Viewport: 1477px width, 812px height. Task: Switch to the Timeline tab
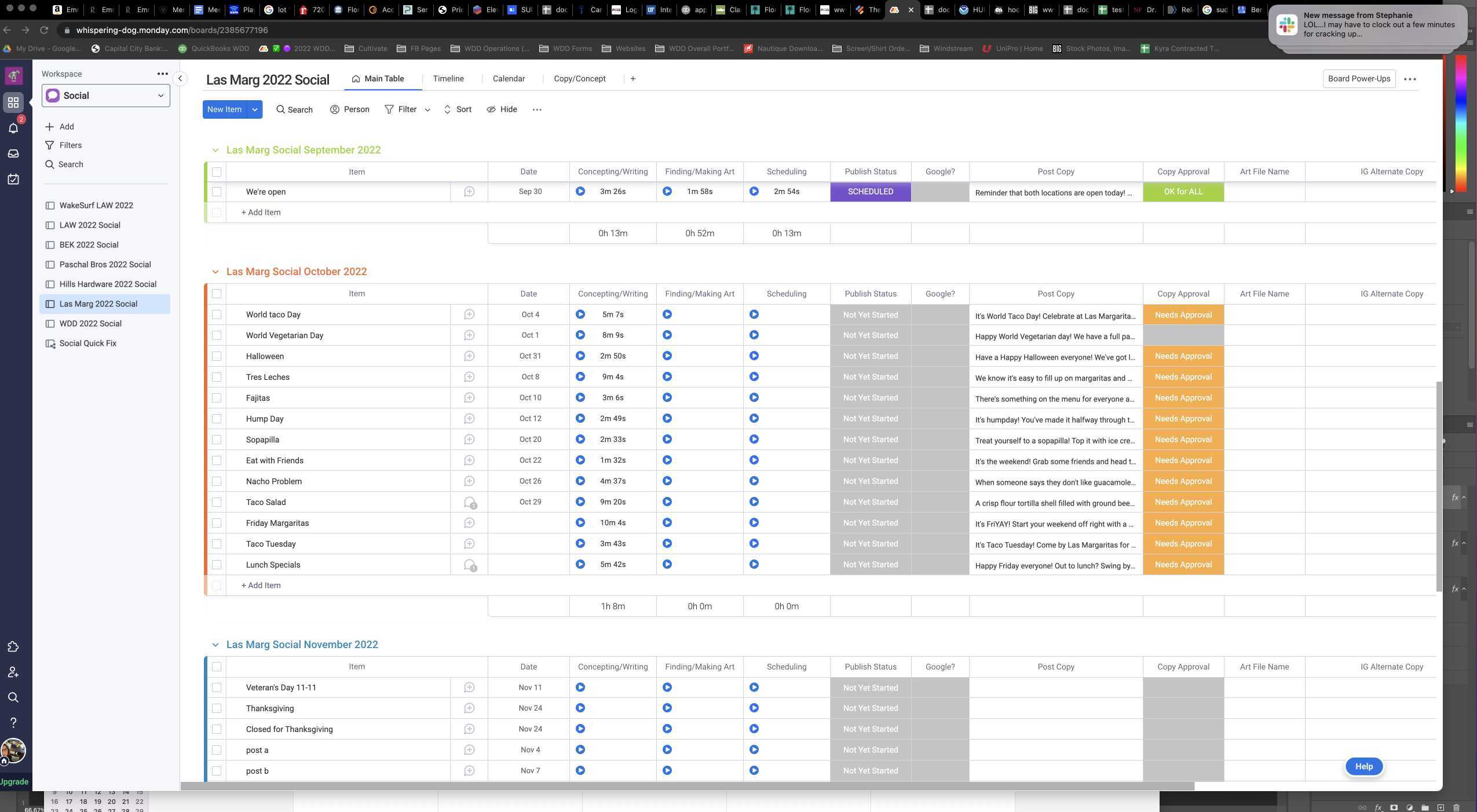(x=448, y=79)
